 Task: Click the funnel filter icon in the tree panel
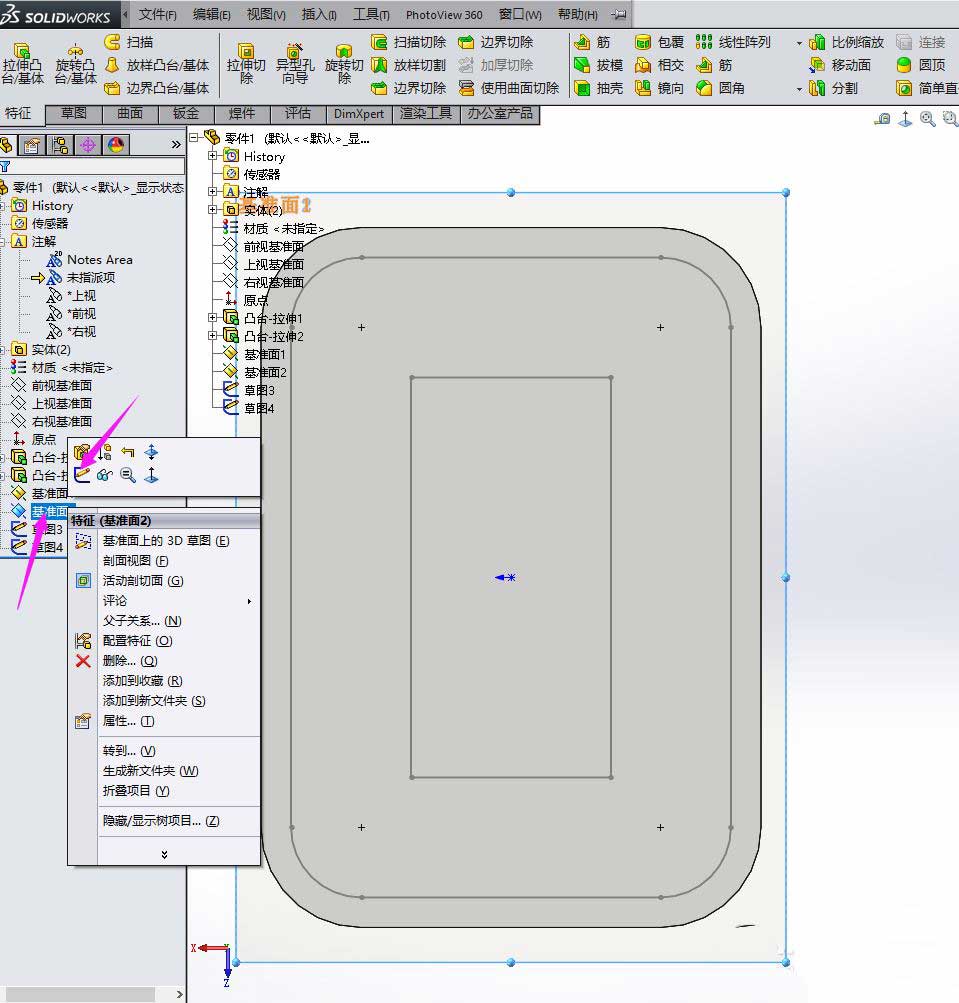[5, 167]
